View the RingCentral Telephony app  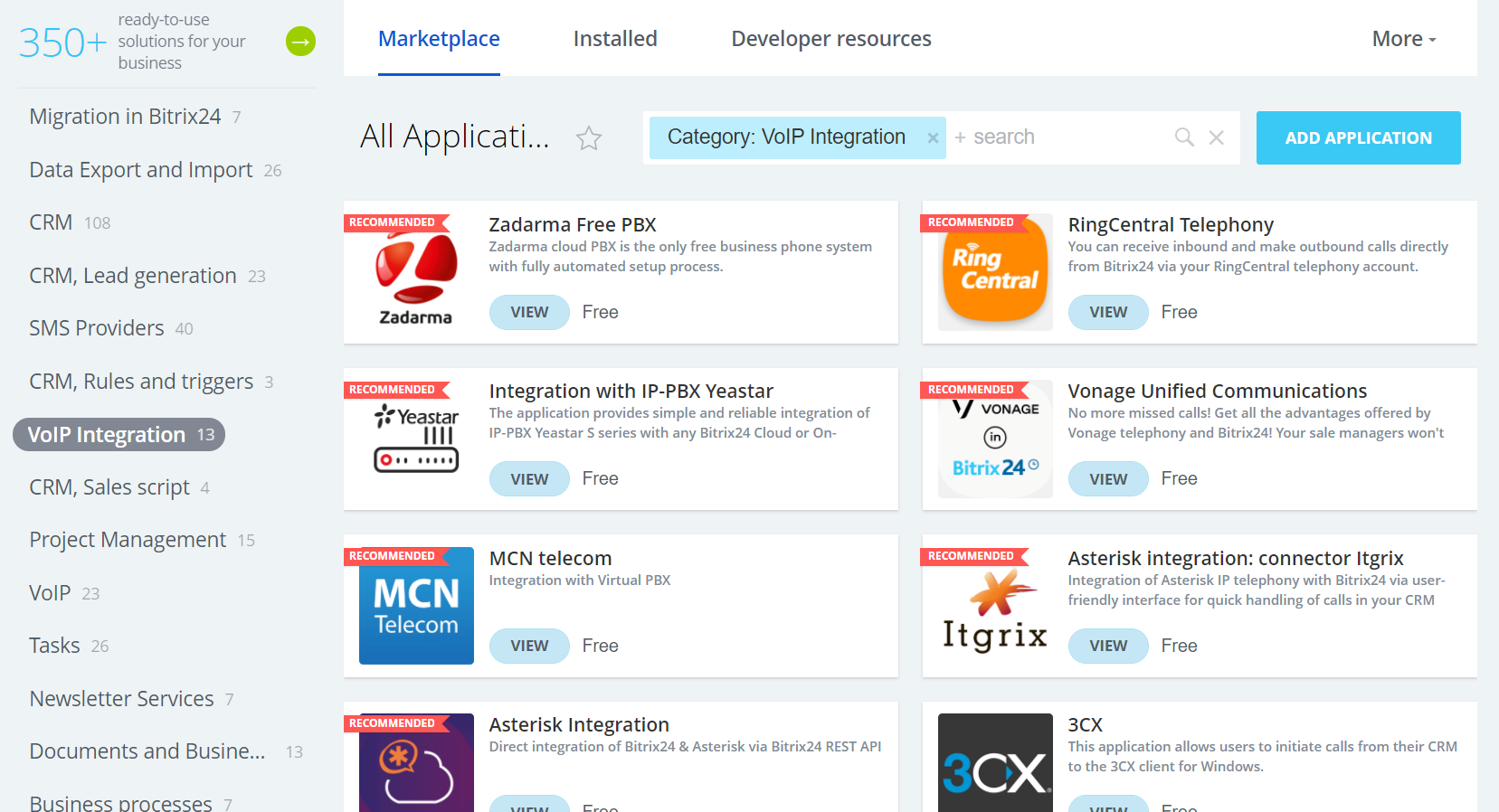pyautogui.click(x=1108, y=312)
